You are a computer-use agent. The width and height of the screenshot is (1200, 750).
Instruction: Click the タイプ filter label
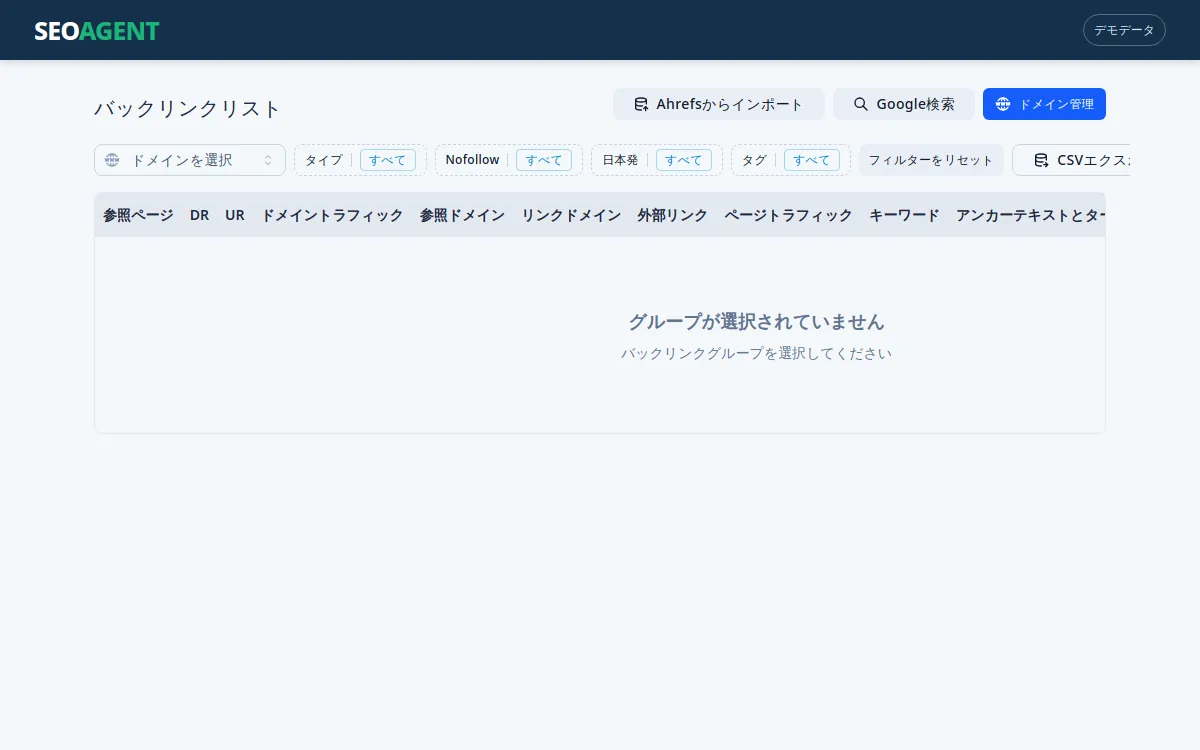point(323,160)
